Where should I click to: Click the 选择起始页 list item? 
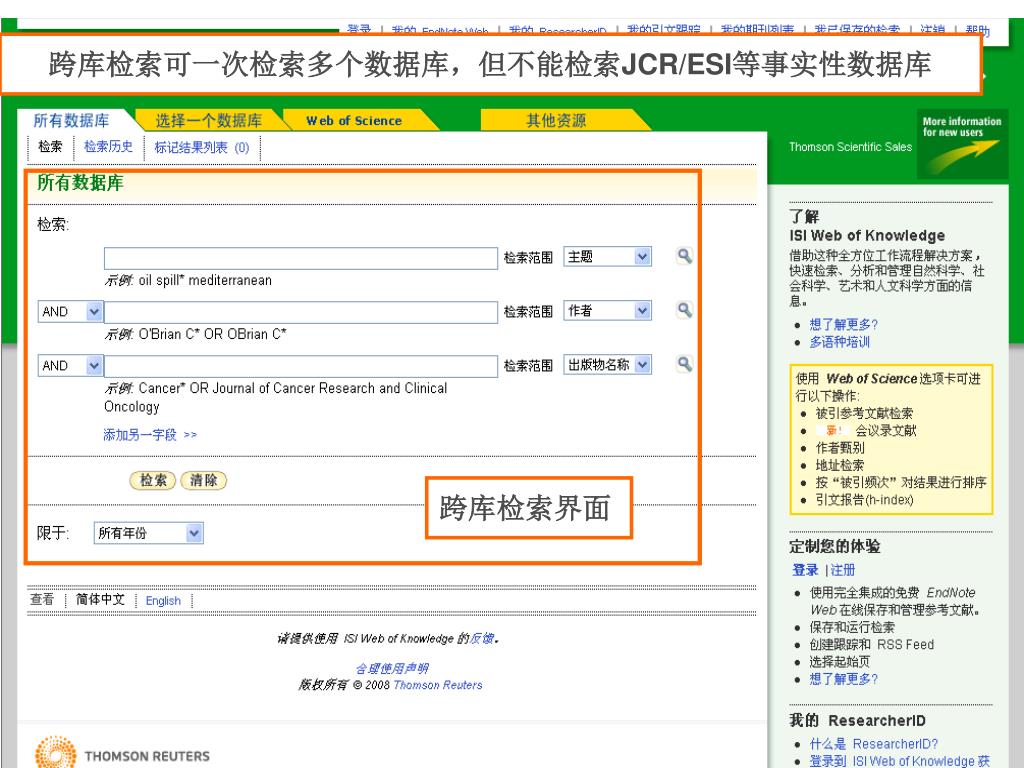840,662
